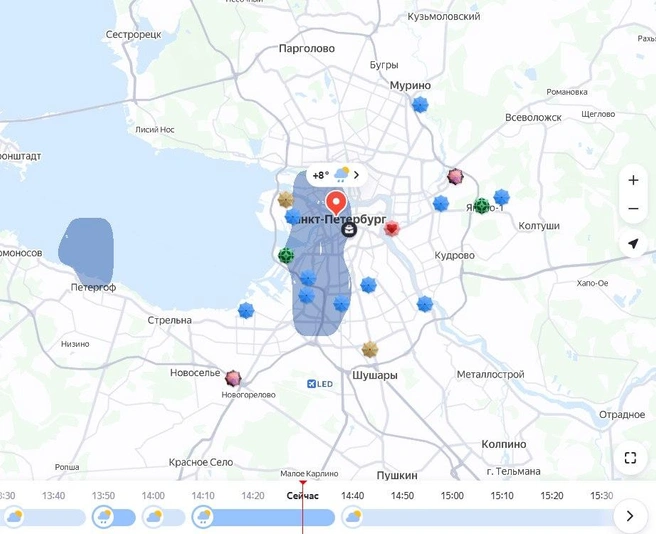
Task: Expand the +8° weather details chevron
Action: [356, 175]
